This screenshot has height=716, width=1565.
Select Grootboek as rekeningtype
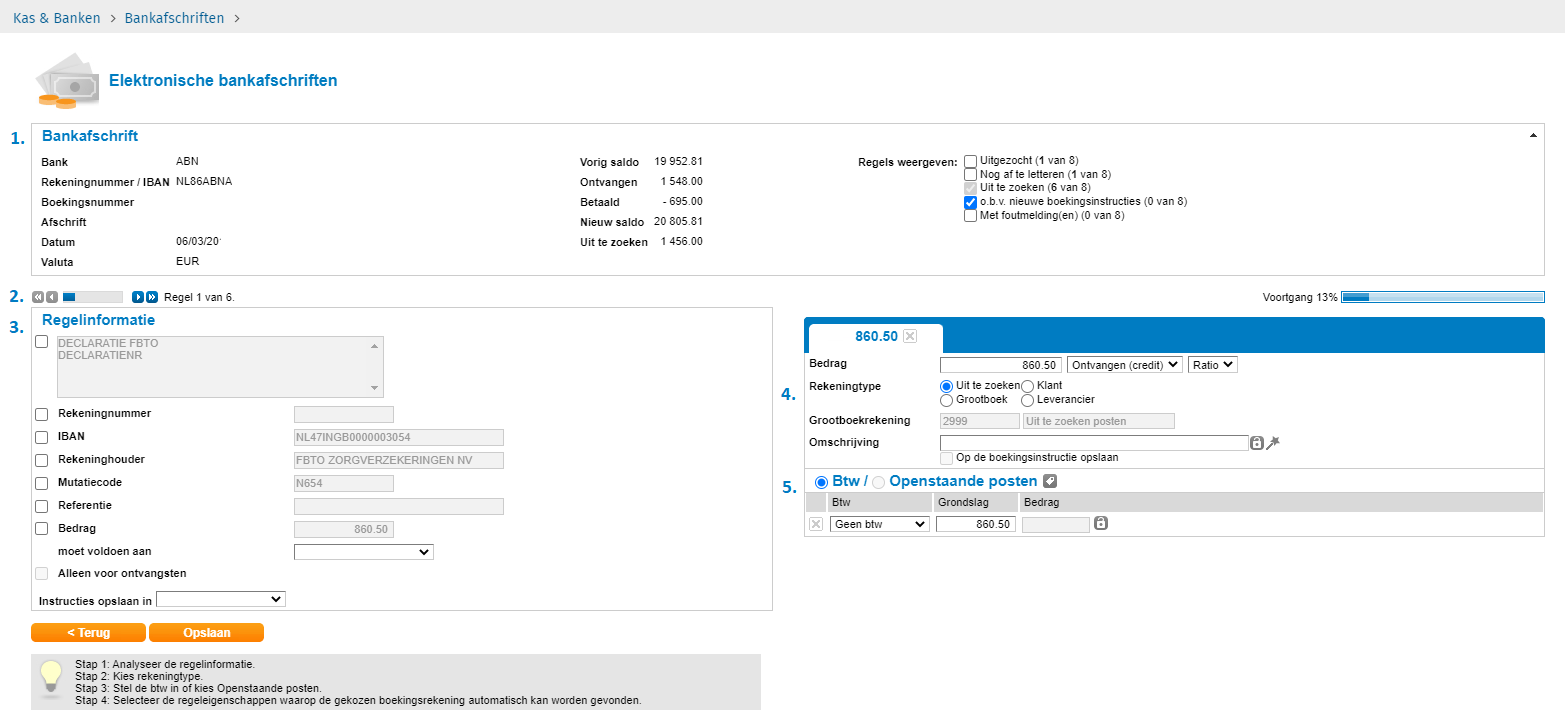pos(947,401)
